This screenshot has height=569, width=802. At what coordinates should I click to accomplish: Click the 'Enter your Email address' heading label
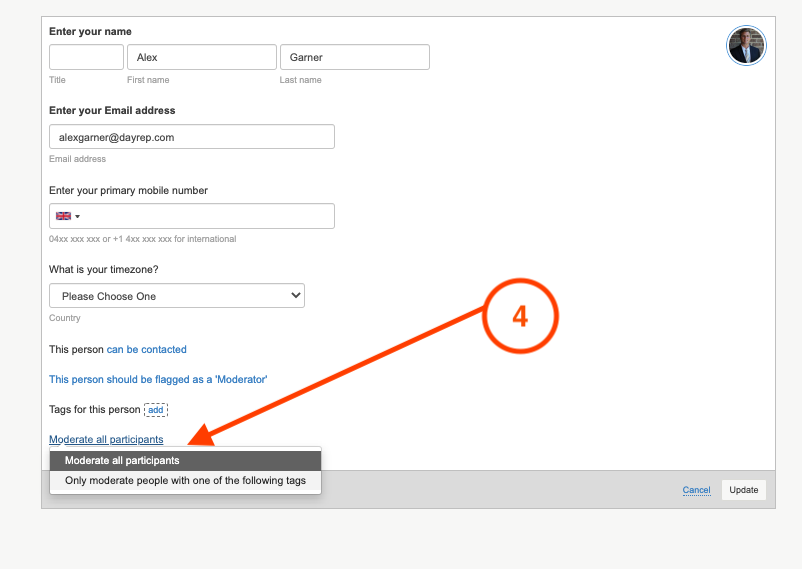coord(112,110)
